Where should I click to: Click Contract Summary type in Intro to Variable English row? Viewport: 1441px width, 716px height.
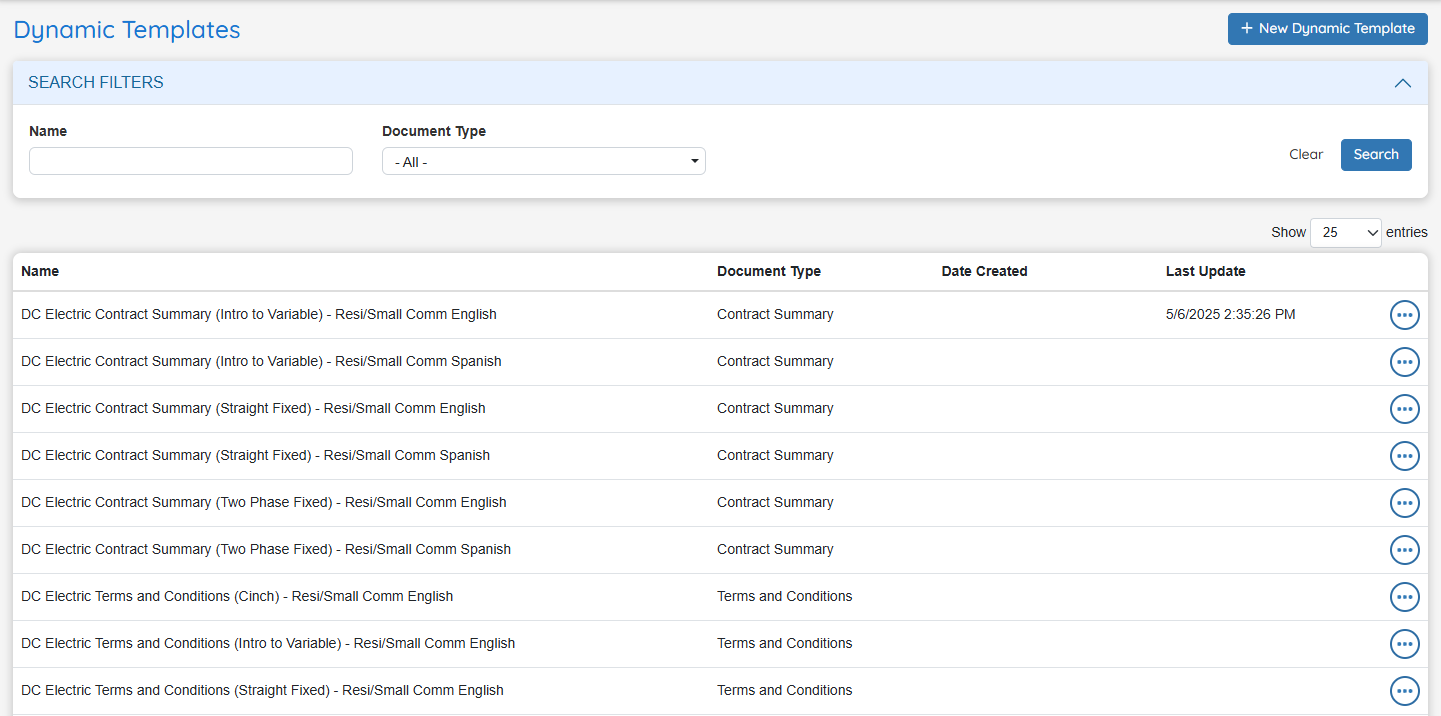(775, 314)
